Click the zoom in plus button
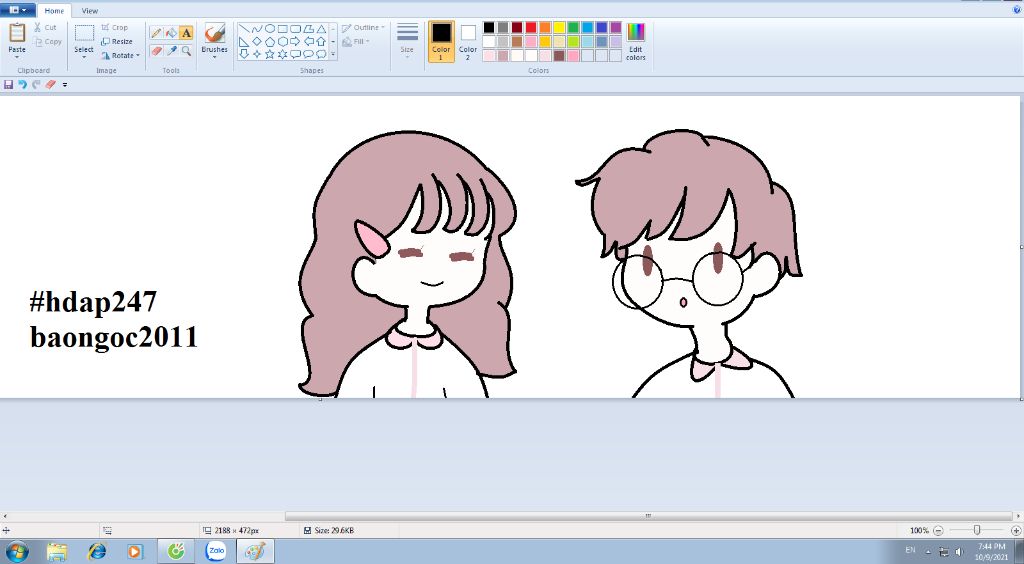This screenshot has width=1024, height=564. pyautogui.click(x=1016, y=530)
